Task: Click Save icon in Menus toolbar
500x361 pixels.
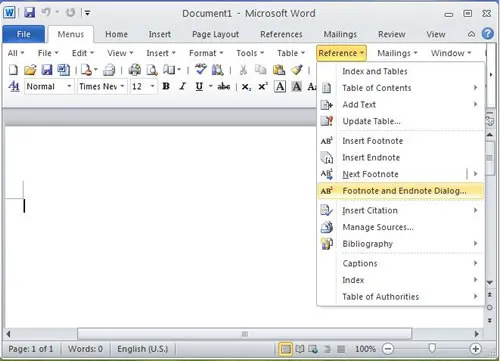Action: tap(47, 70)
